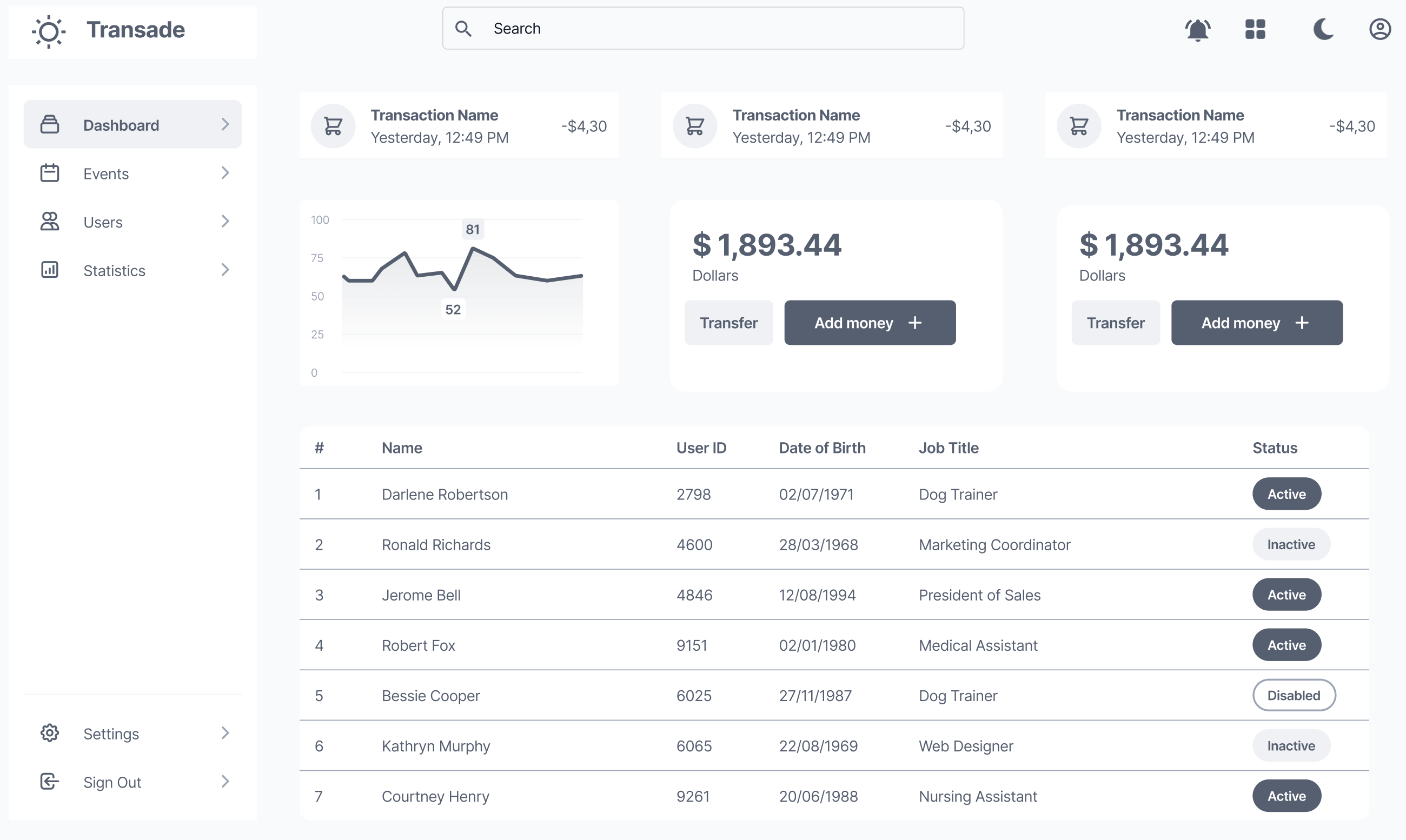Click the apps grid icon in the header

[1255, 29]
